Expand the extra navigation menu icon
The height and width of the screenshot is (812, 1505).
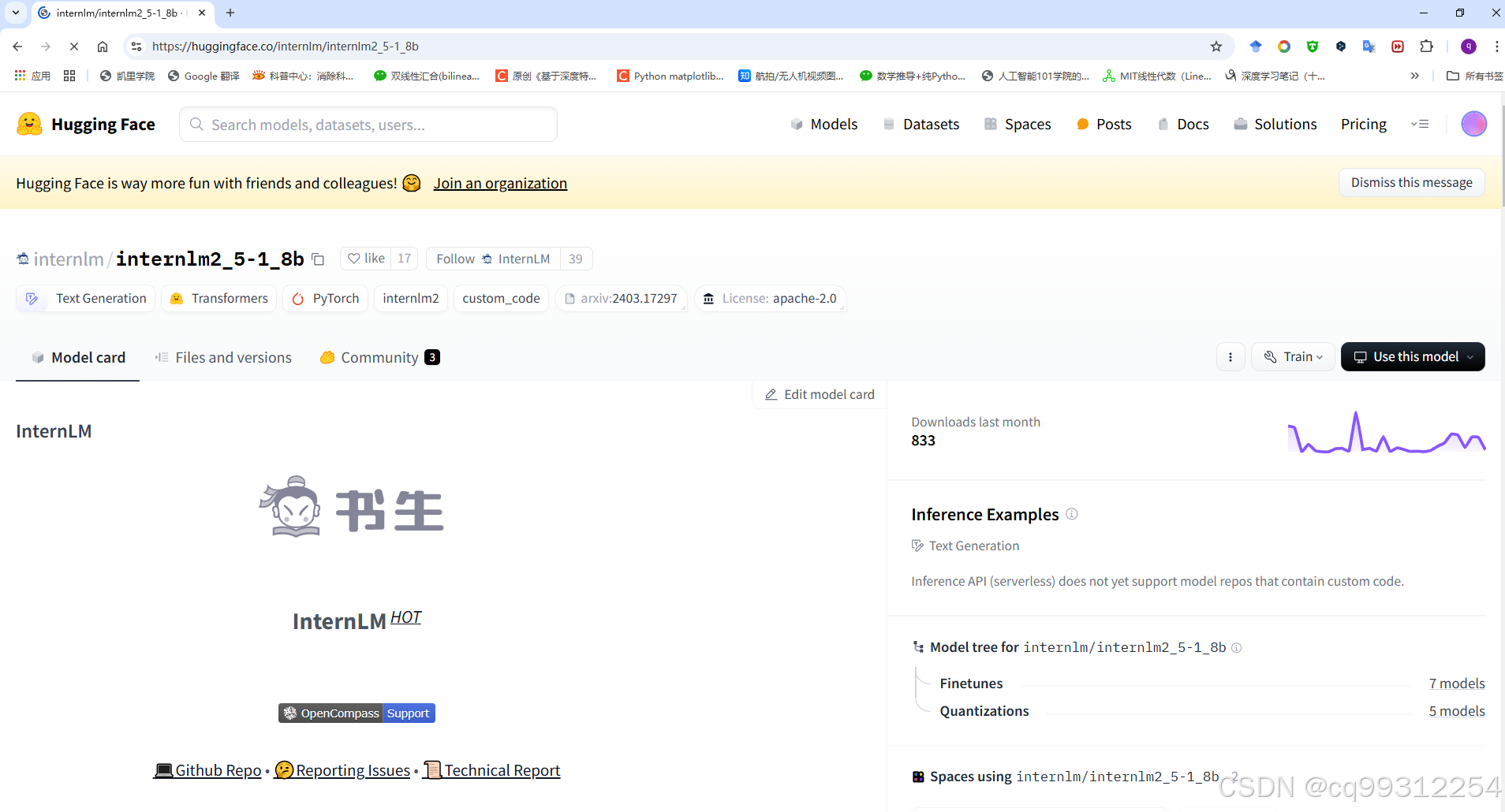(1420, 124)
